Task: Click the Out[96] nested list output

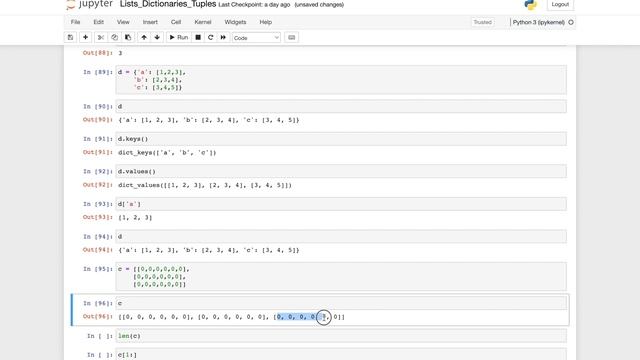Action: pos(231,317)
